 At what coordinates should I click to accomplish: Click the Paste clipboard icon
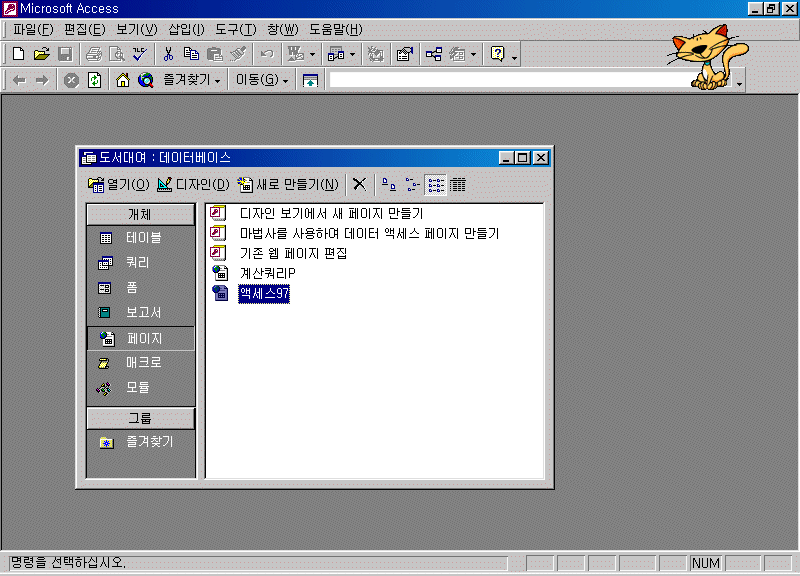215,54
